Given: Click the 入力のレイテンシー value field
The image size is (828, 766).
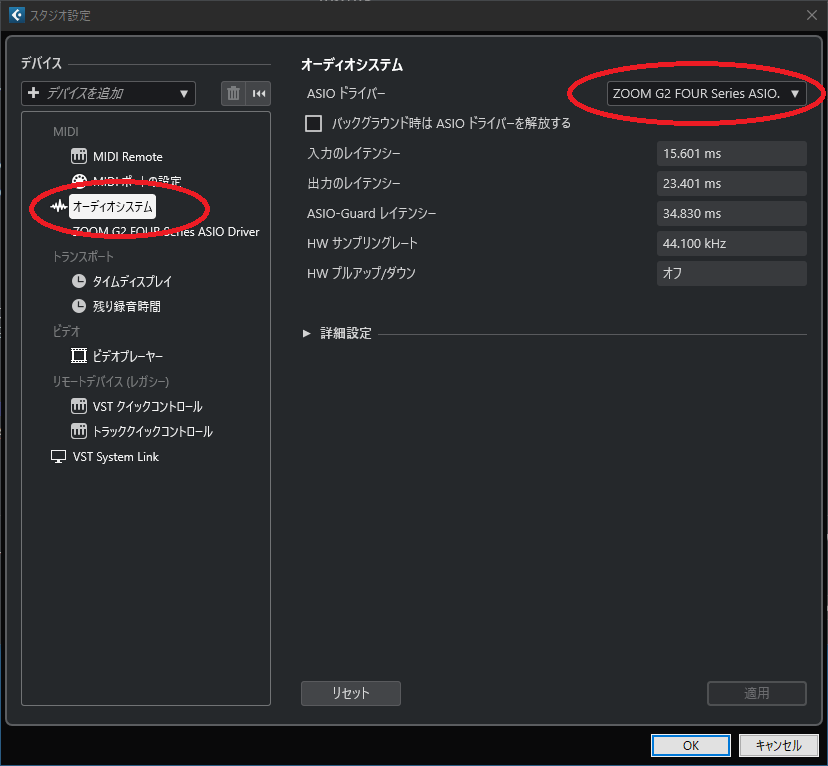Looking at the screenshot, I should click(731, 153).
